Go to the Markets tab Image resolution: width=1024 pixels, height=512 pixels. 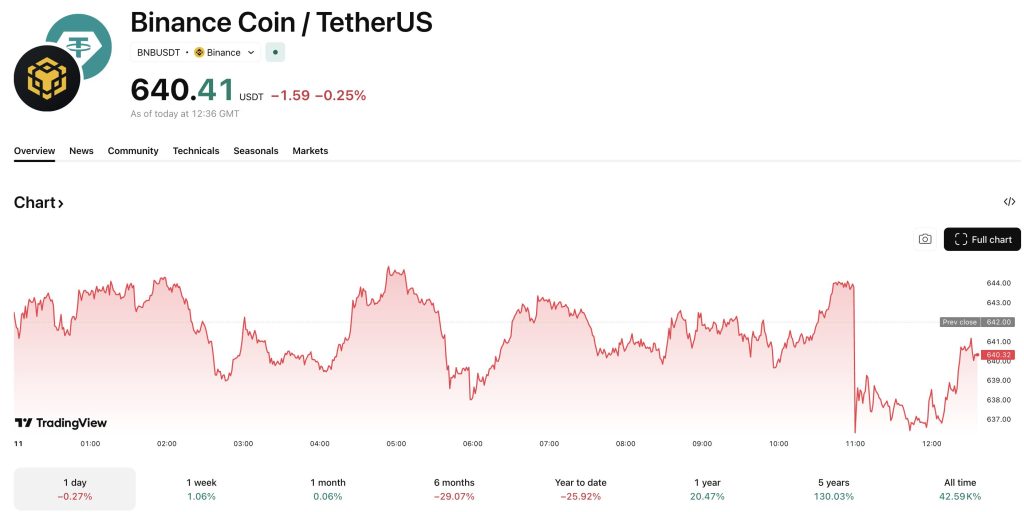(310, 151)
